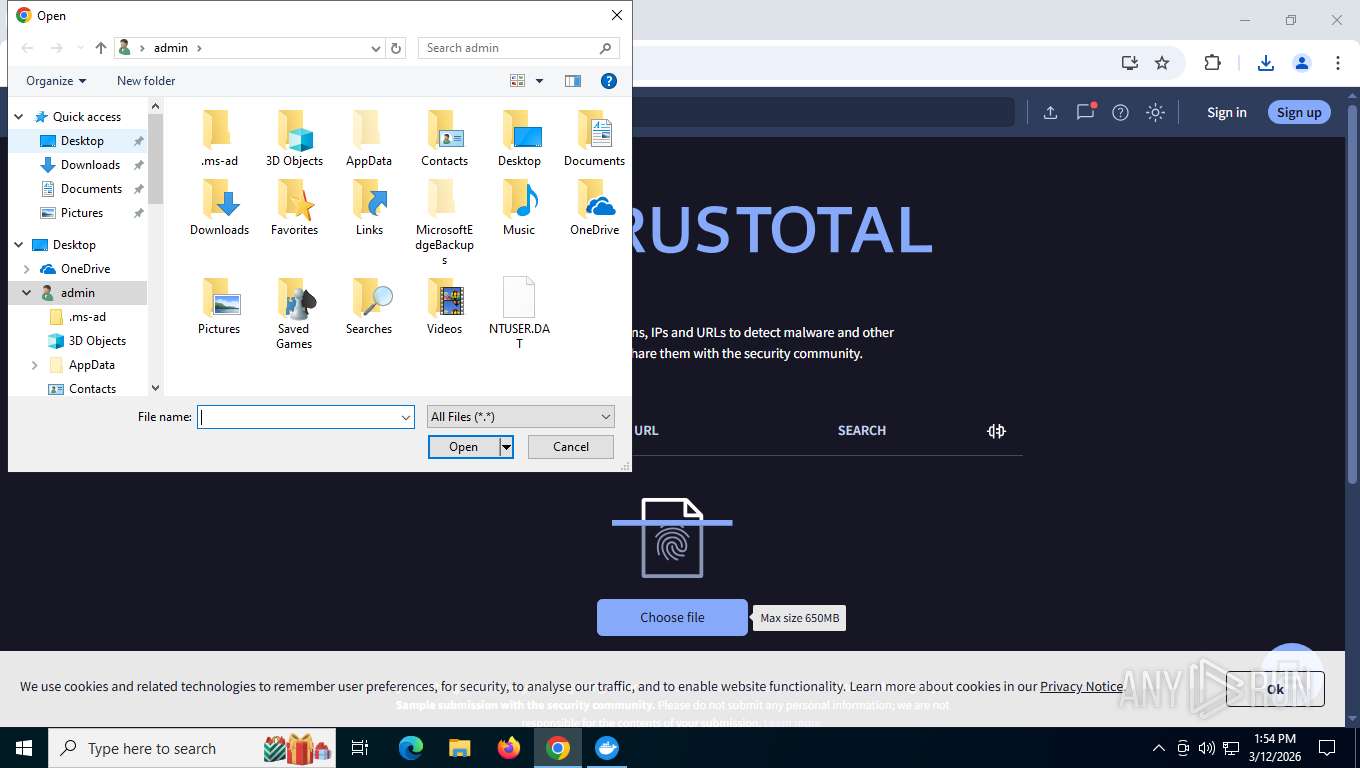Image resolution: width=1360 pixels, height=768 pixels.
Task: Open the All Files type dropdown
Action: pos(520,417)
